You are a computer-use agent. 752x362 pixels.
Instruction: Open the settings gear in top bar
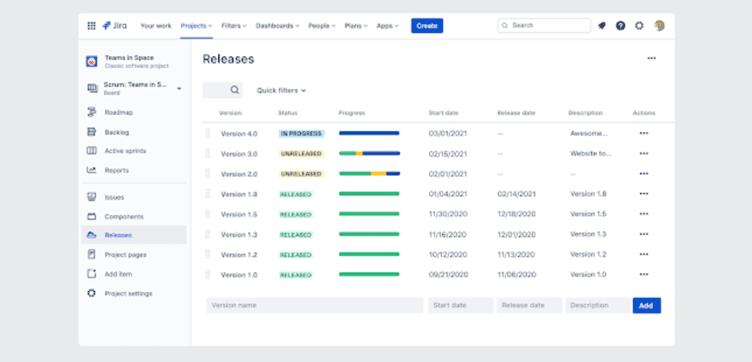(x=639, y=26)
